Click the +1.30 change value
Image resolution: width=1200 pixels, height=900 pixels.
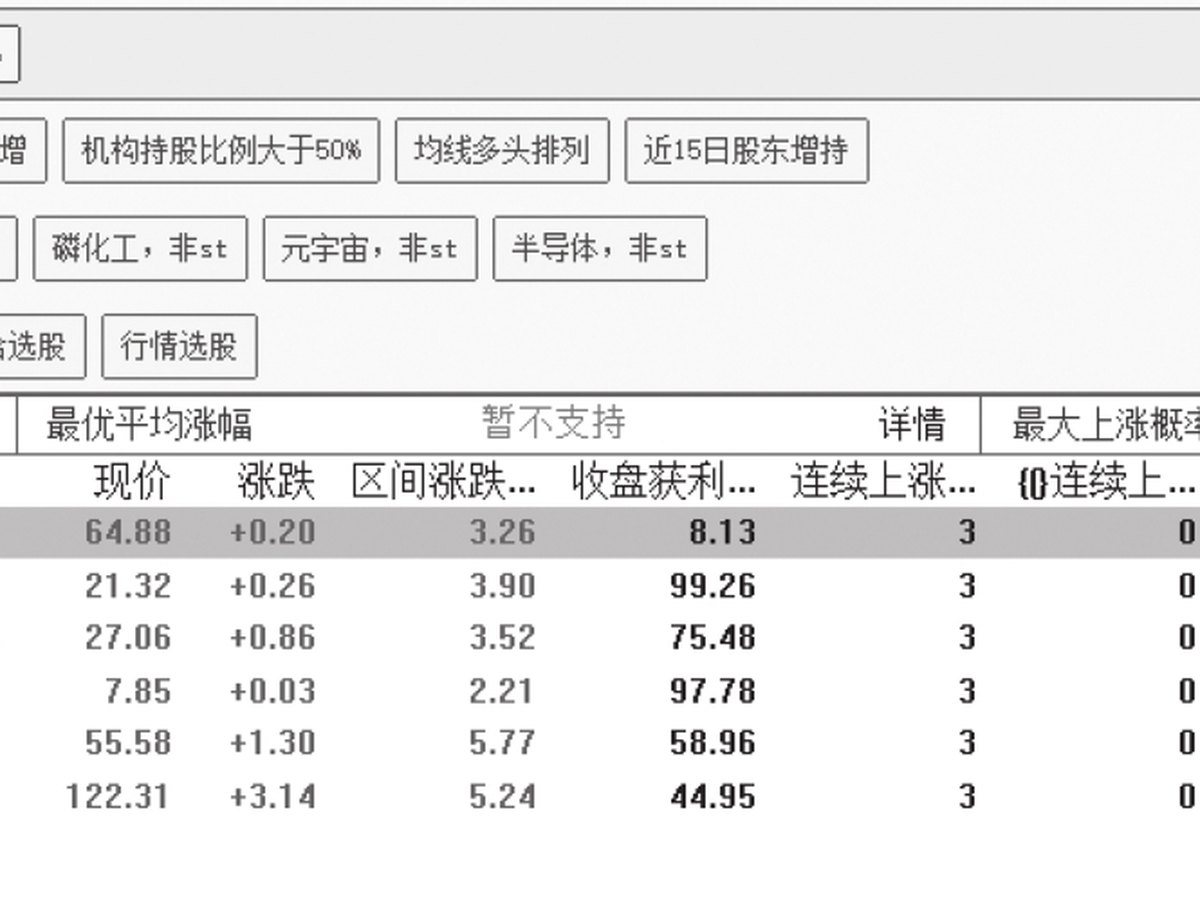point(272,743)
